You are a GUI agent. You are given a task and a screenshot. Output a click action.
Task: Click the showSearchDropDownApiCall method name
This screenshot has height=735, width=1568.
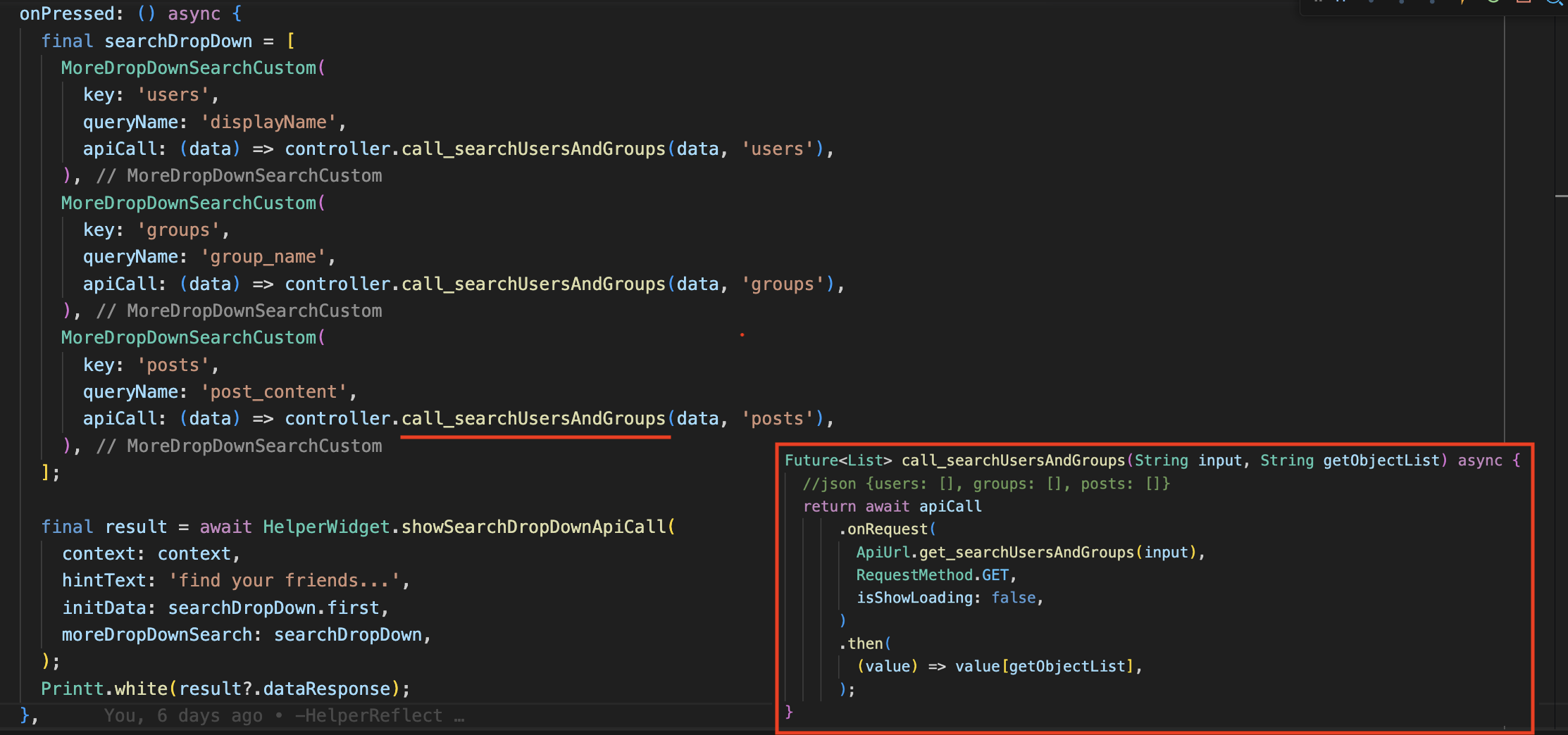[x=533, y=527]
